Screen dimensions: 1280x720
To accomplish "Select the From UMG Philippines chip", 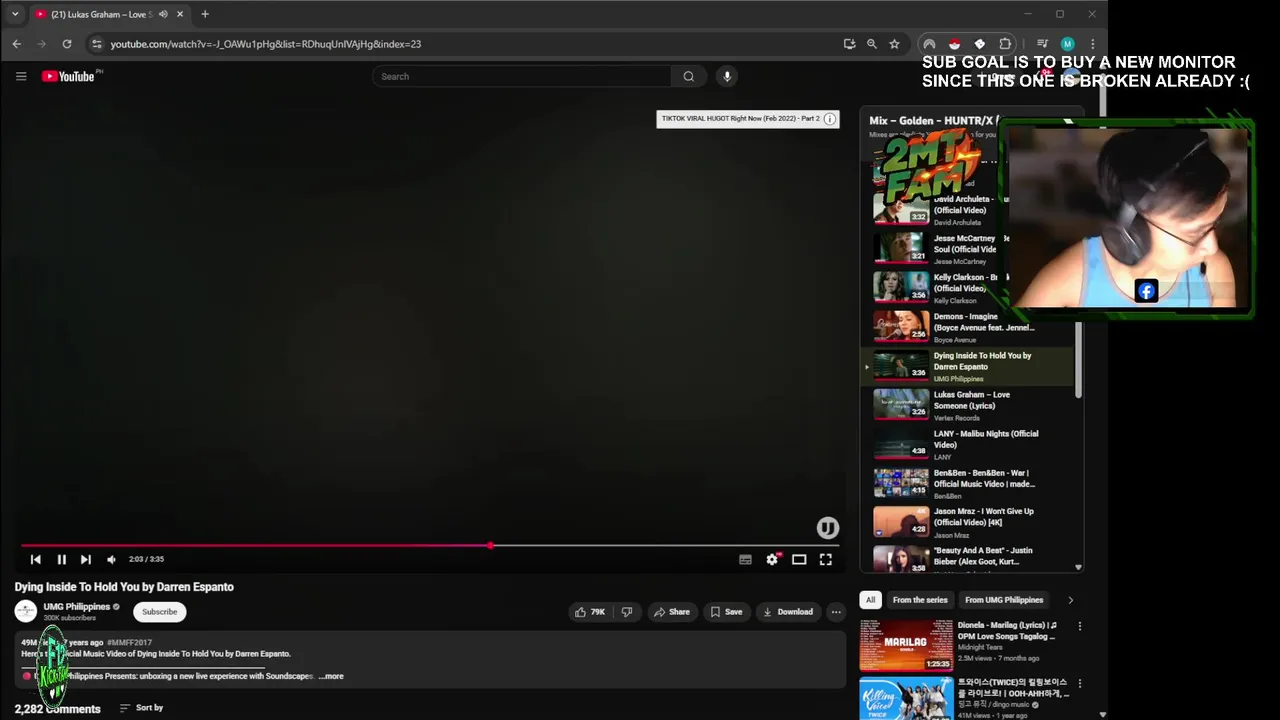I will (1004, 600).
